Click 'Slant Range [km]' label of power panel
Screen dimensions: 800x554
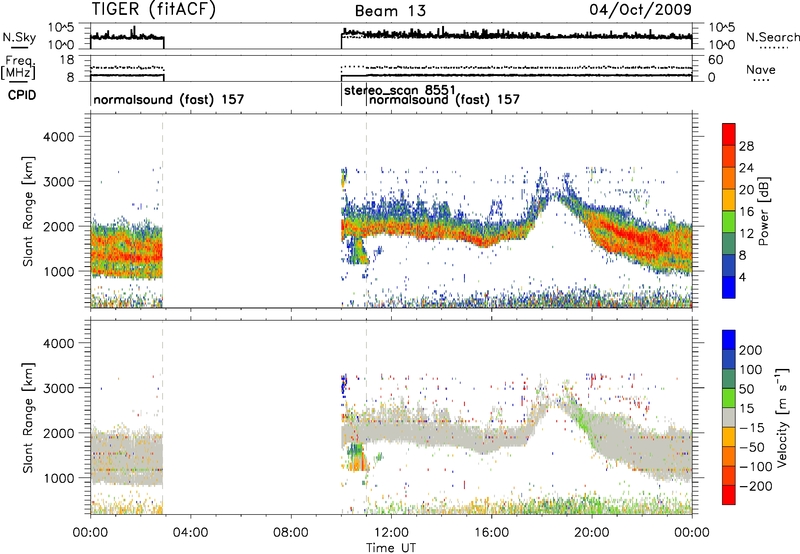point(28,211)
